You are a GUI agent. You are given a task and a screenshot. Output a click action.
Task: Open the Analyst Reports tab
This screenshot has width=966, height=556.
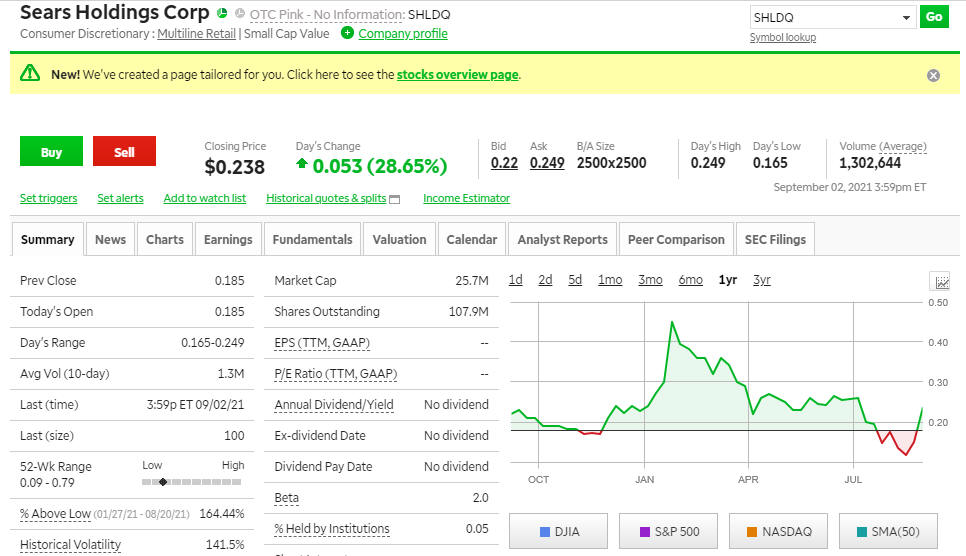tap(562, 239)
